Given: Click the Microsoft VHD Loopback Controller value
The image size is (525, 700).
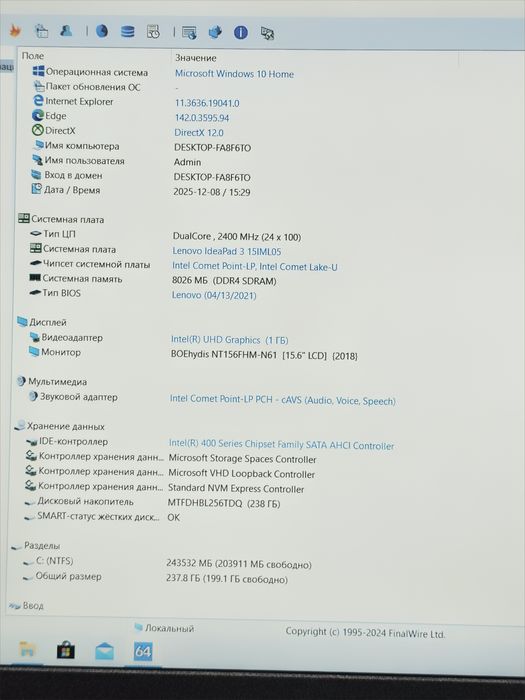Looking at the screenshot, I should pos(242,473).
